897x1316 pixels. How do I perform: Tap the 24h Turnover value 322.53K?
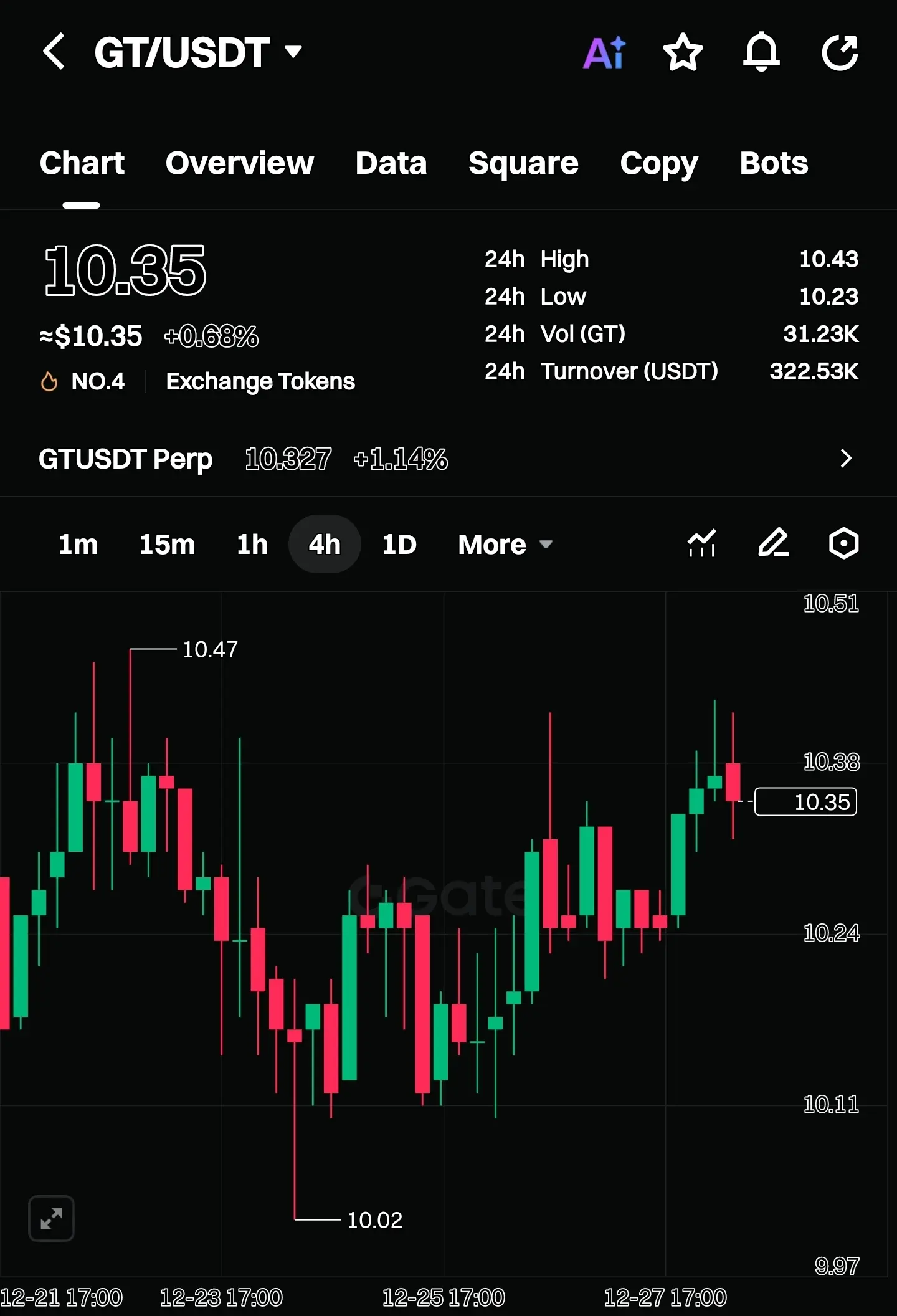point(814,371)
